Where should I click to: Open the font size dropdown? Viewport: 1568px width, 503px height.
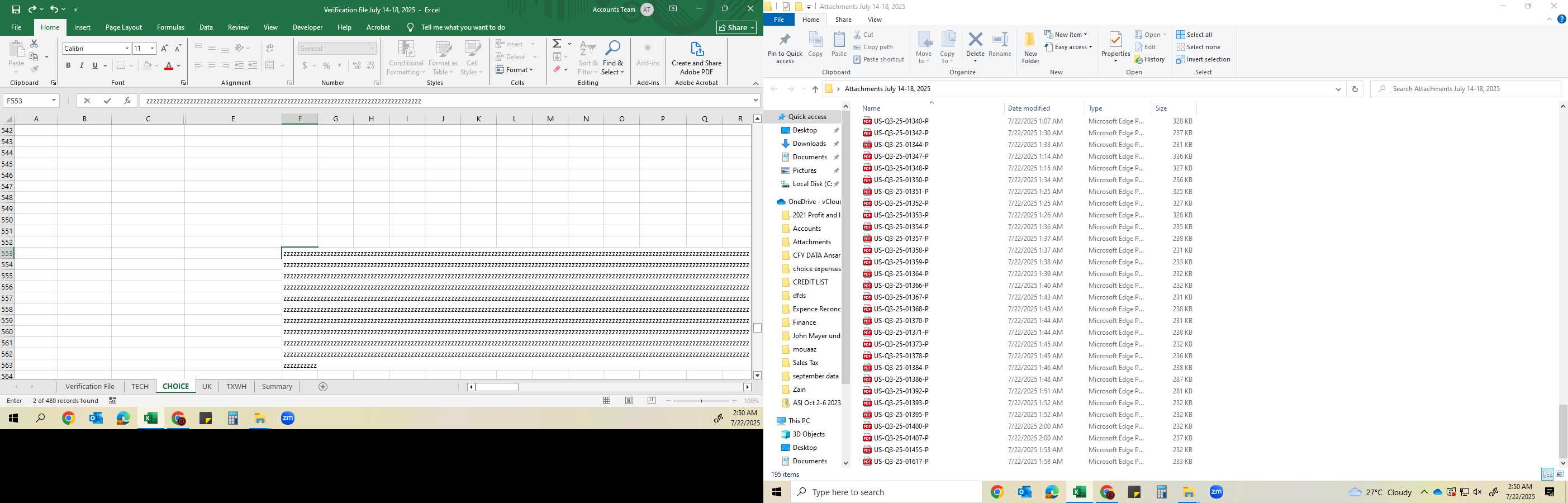click(x=152, y=48)
